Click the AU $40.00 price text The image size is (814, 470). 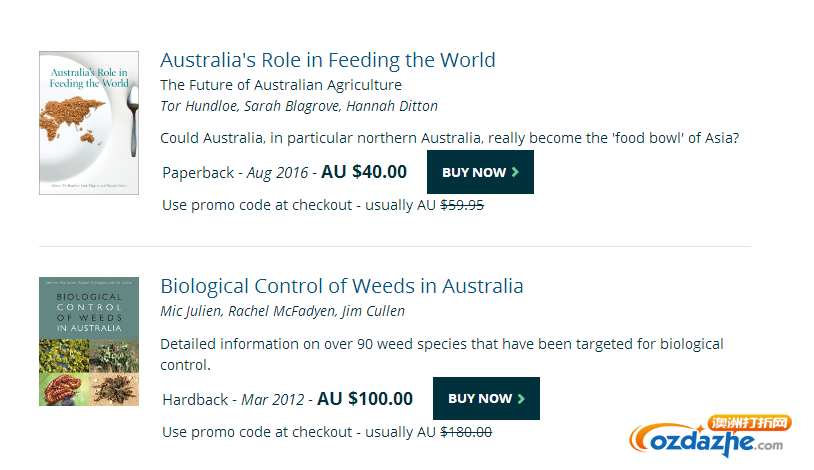(364, 172)
